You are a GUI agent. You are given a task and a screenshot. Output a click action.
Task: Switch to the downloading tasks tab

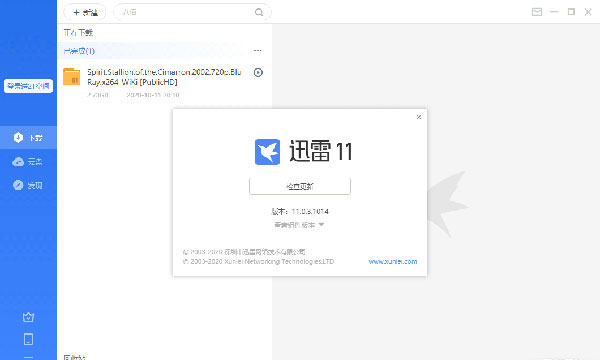(x=78, y=33)
